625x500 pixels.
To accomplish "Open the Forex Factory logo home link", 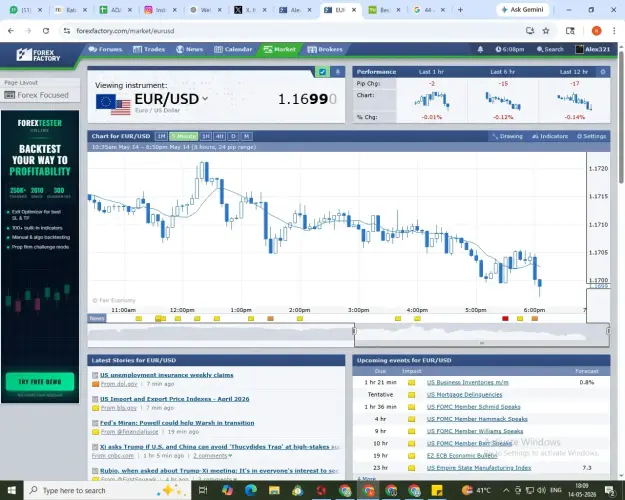I will [38, 55].
